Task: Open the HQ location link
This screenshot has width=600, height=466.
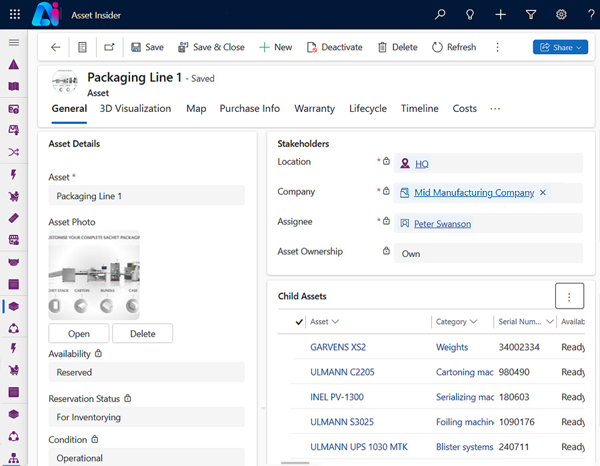Action: click(x=422, y=164)
